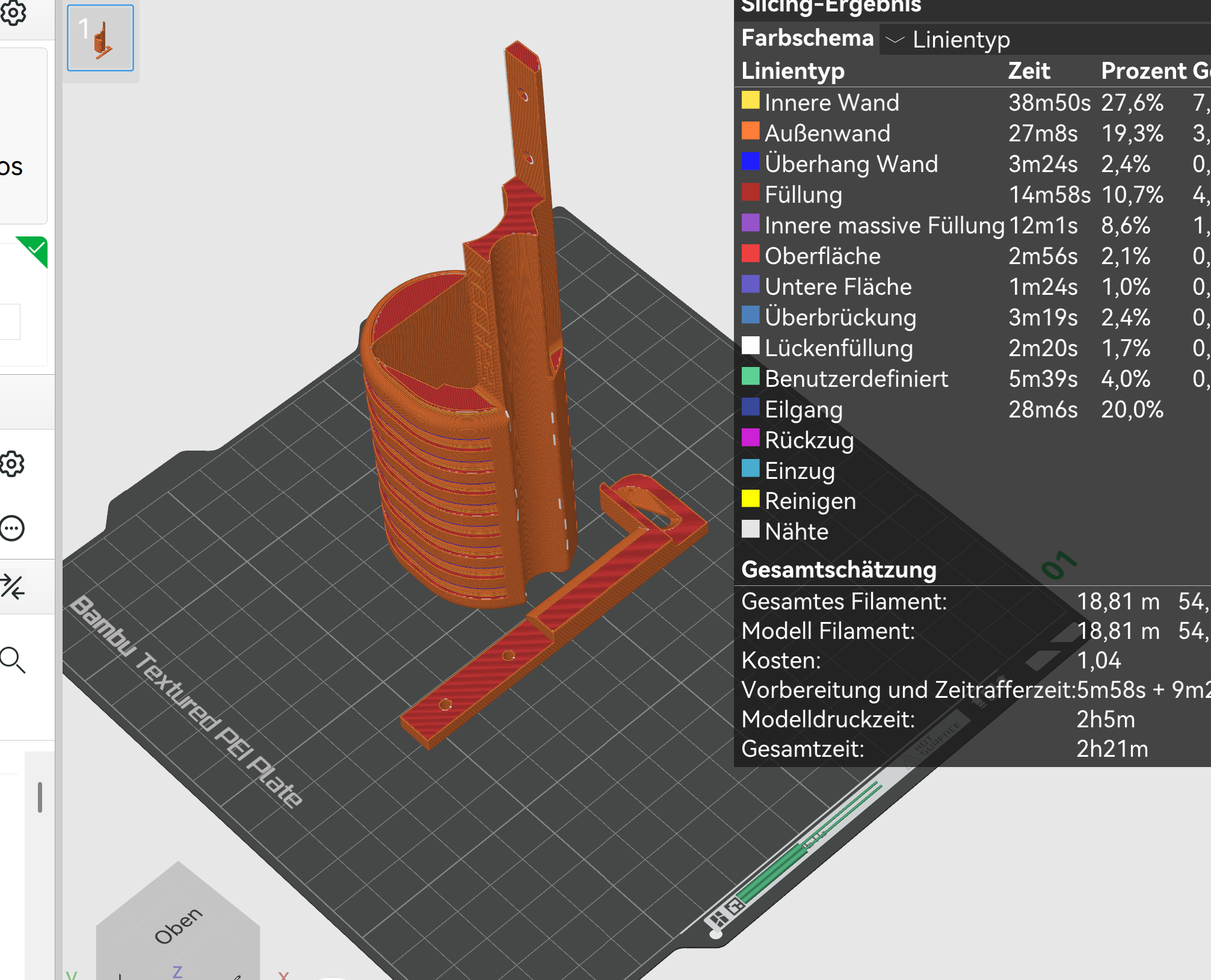Click the Kosten value 1,04
The width and height of the screenshot is (1211, 980).
pos(1099,661)
